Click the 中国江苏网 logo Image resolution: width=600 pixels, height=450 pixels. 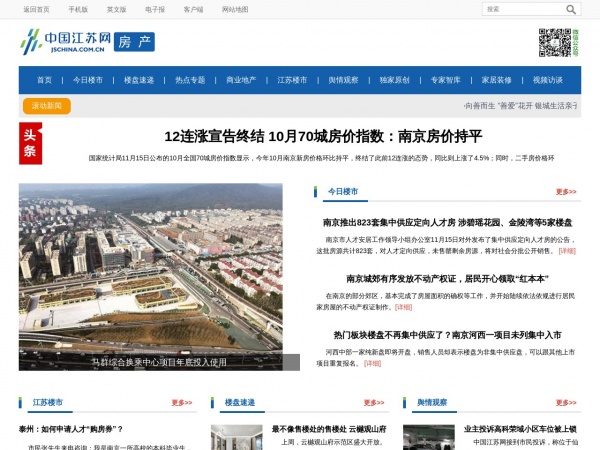65,42
